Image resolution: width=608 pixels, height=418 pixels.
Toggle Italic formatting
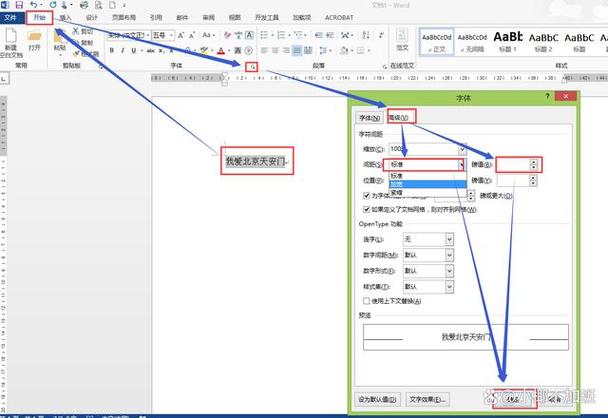(x=123, y=50)
